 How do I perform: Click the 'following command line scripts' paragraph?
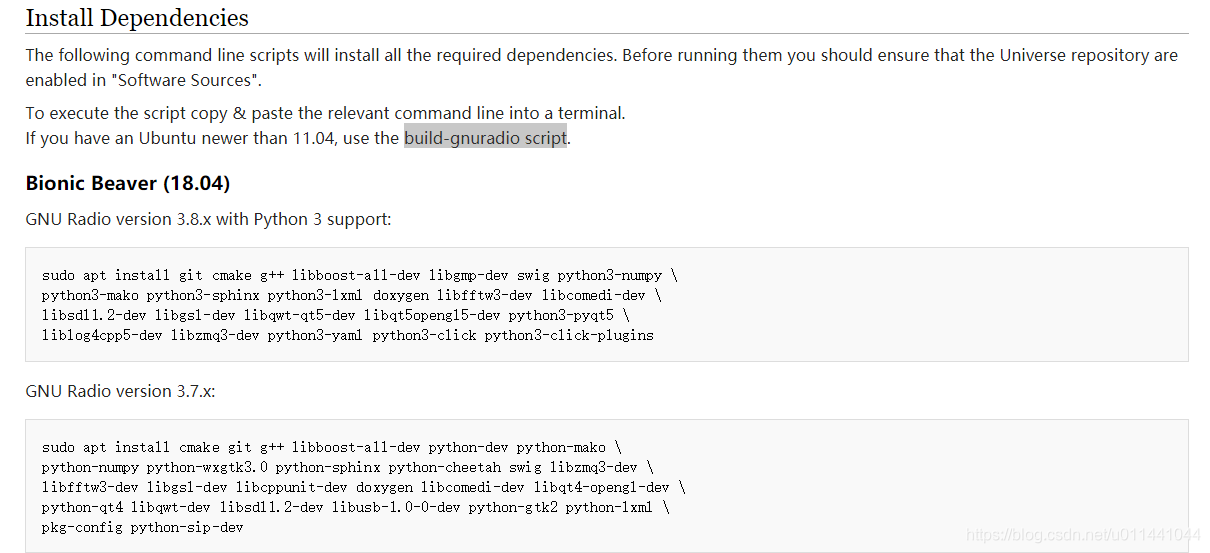pyautogui.click(x=601, y=67)
